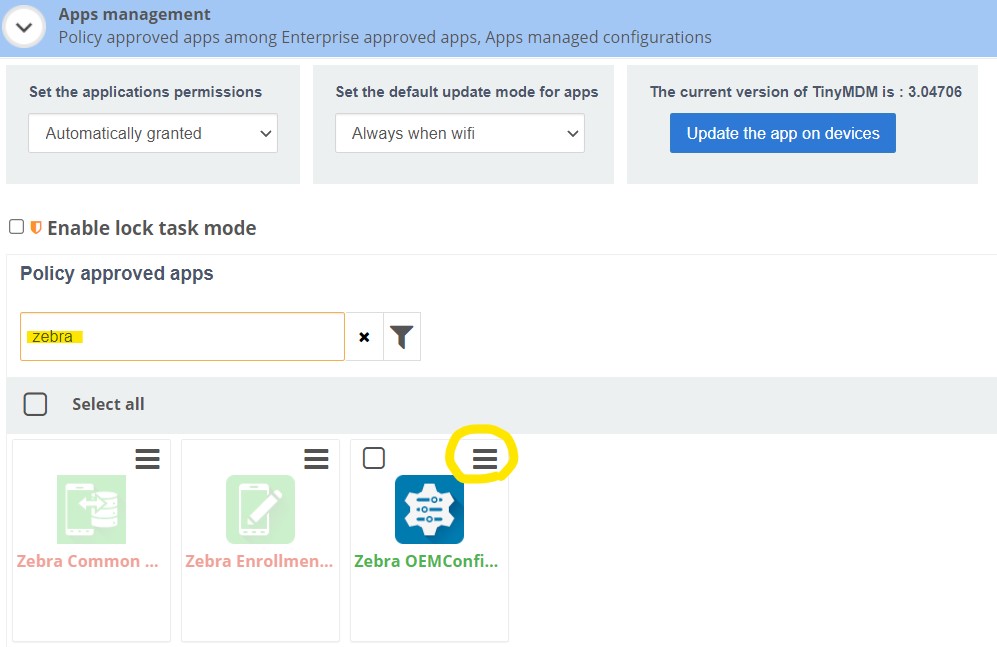Click the Zebra Common phone transfer icon
The image size is (997, 647).
[91, 509]
